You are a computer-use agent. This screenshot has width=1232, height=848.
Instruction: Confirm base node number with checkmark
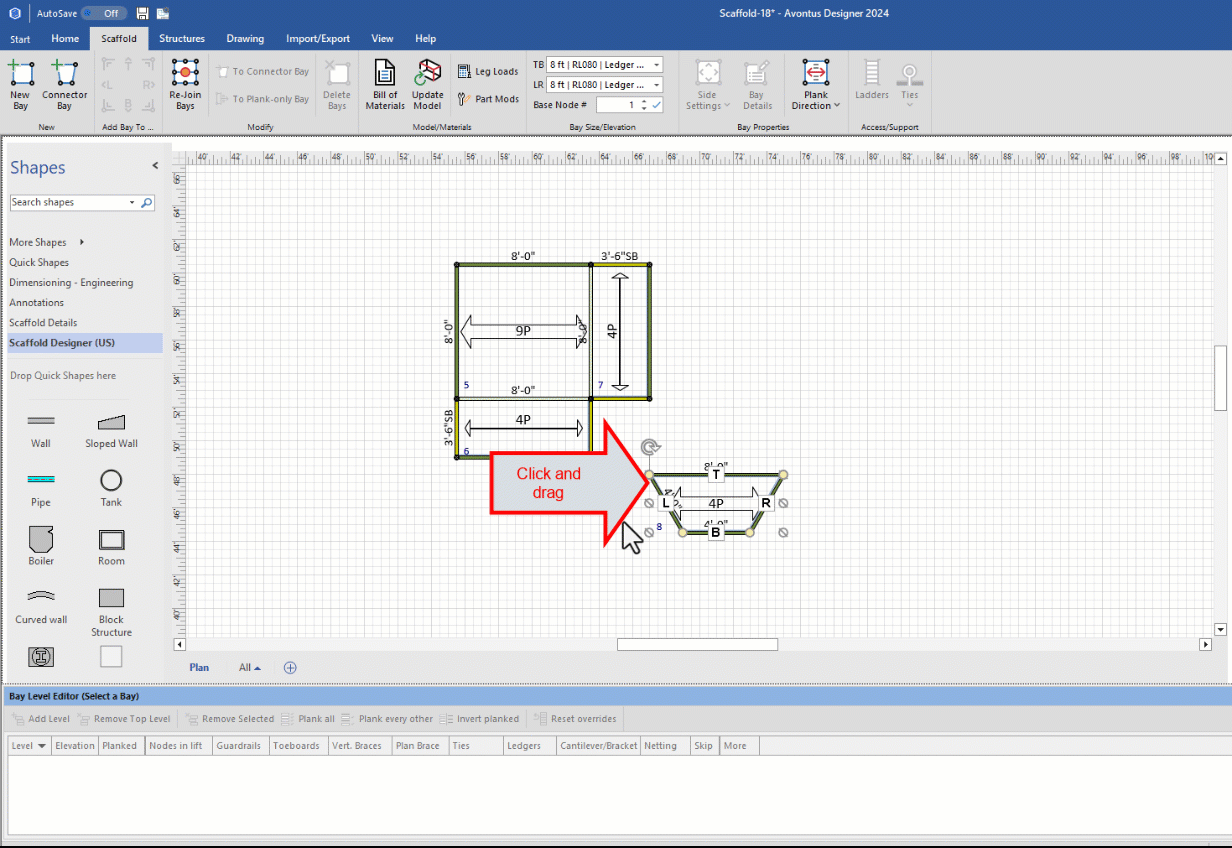(657, 105)
